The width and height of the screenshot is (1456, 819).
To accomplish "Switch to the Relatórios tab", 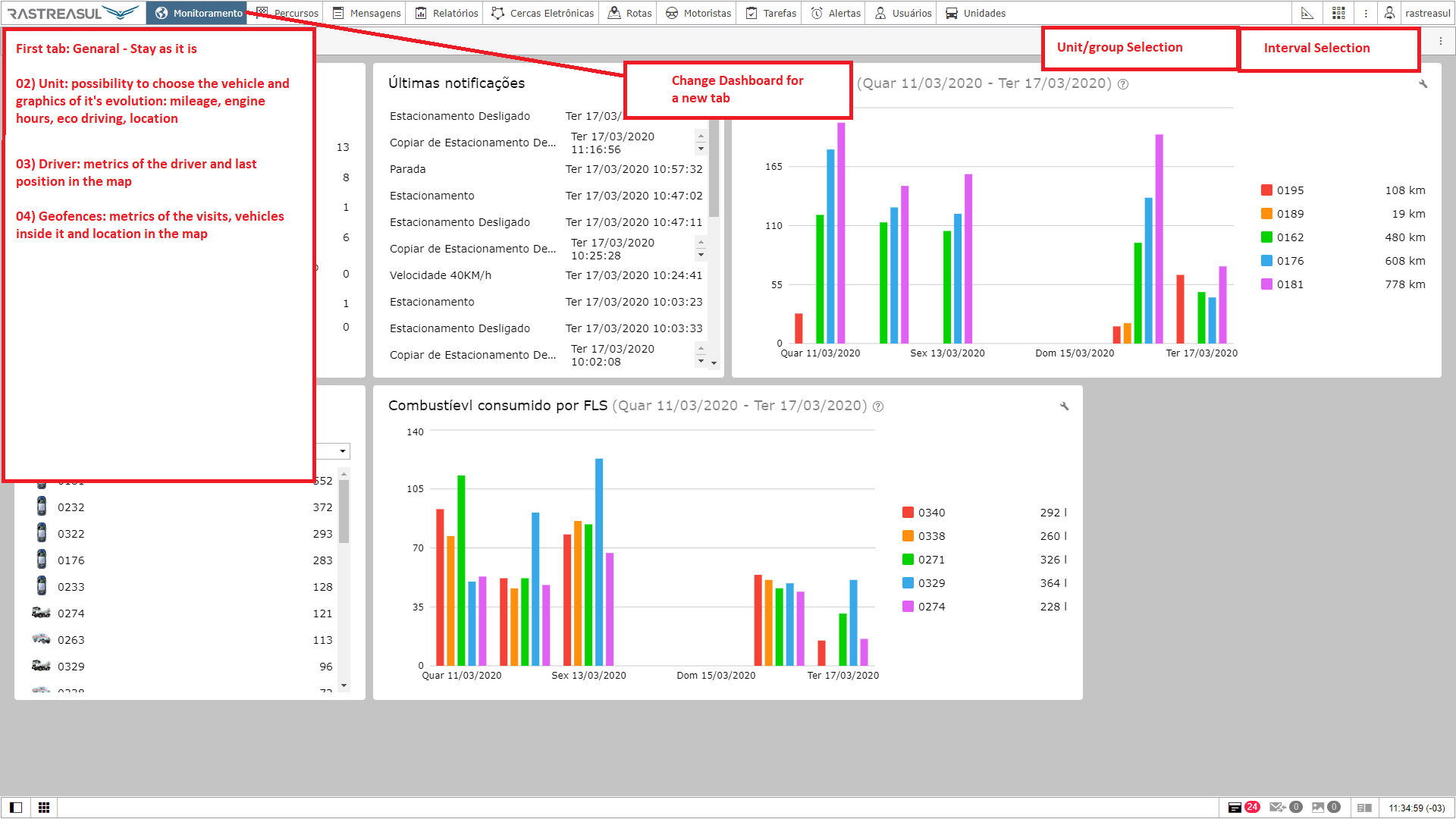I will click(447, 13).
